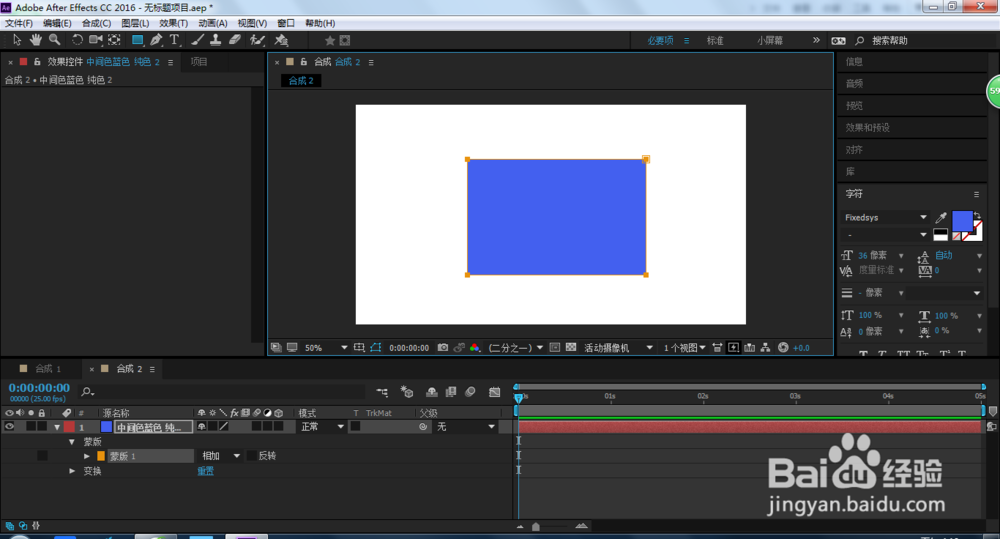The height and width of the screenshot is (539, 1000).
Task: Toggle the transparency grid icon
Action: [571, 348]
